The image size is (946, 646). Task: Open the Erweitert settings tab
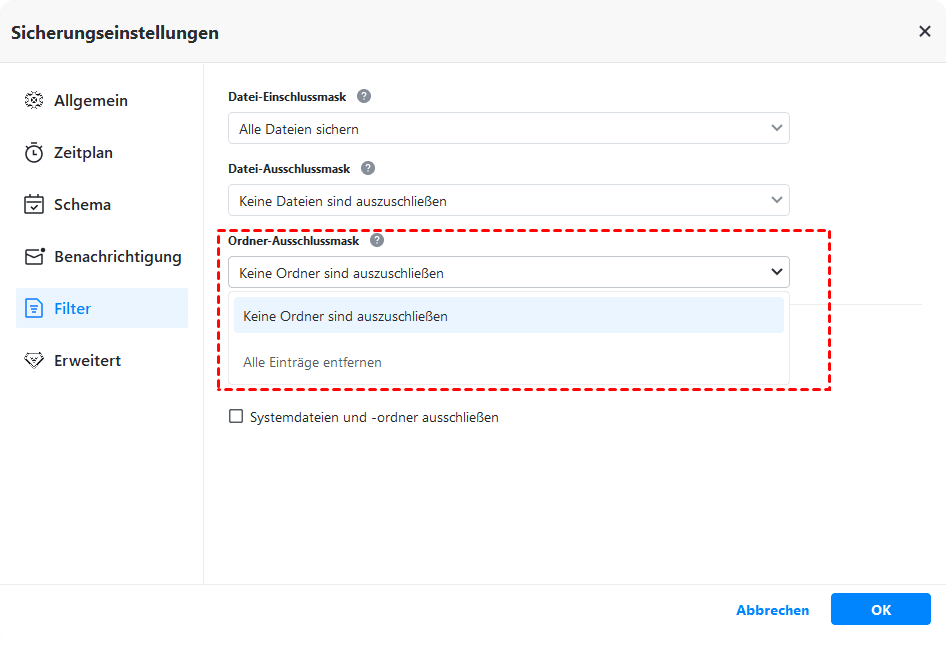pos(87,361)
